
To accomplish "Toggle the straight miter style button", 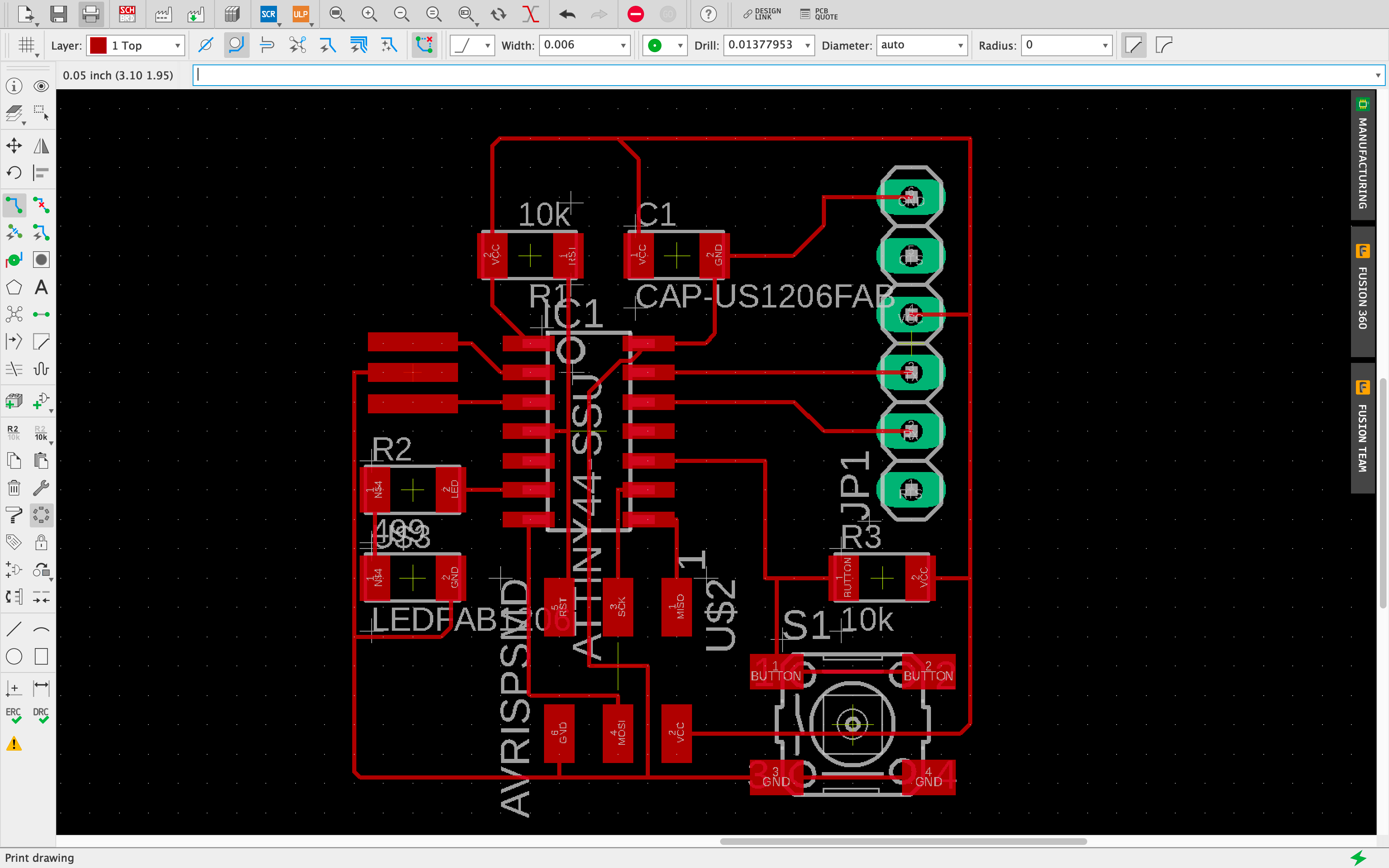I will click(x=1134, y=45).
